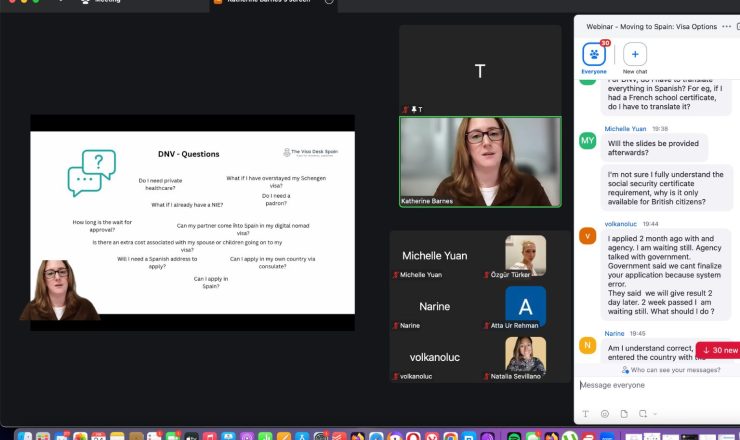Click Natalia Sevillano's video thumbnail
The image size is (740, 440).
525,356
